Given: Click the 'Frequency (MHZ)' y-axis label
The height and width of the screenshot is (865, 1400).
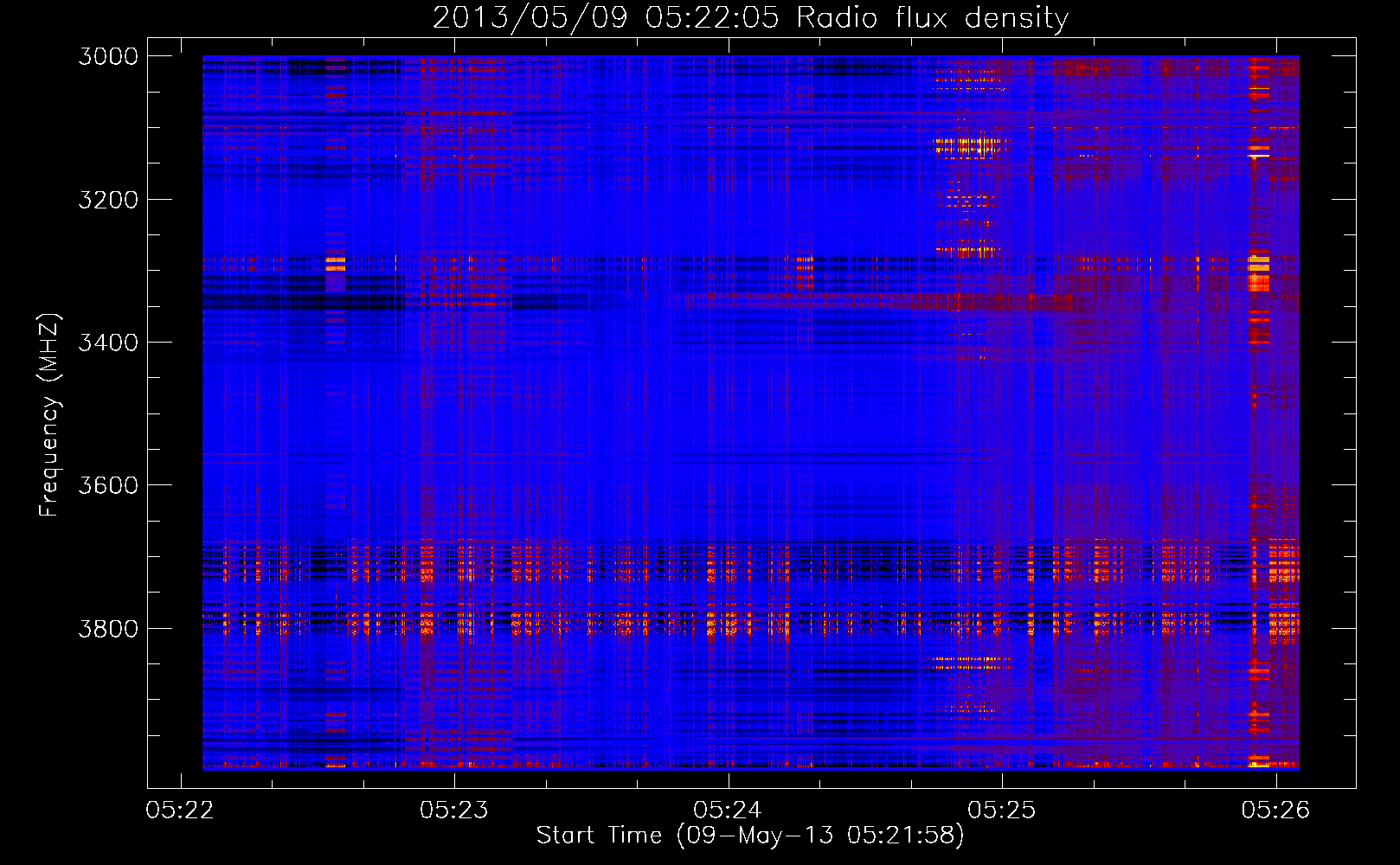Looking at the screenshot, I should 49,415.
